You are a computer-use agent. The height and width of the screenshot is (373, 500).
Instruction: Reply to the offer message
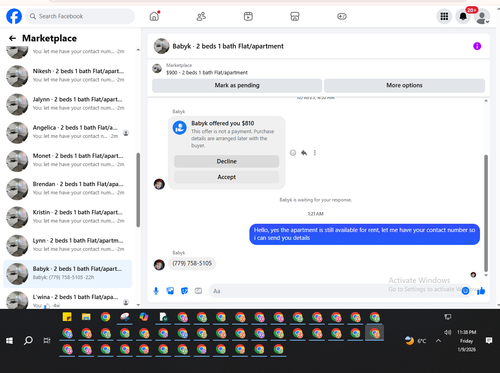(304, 153)
